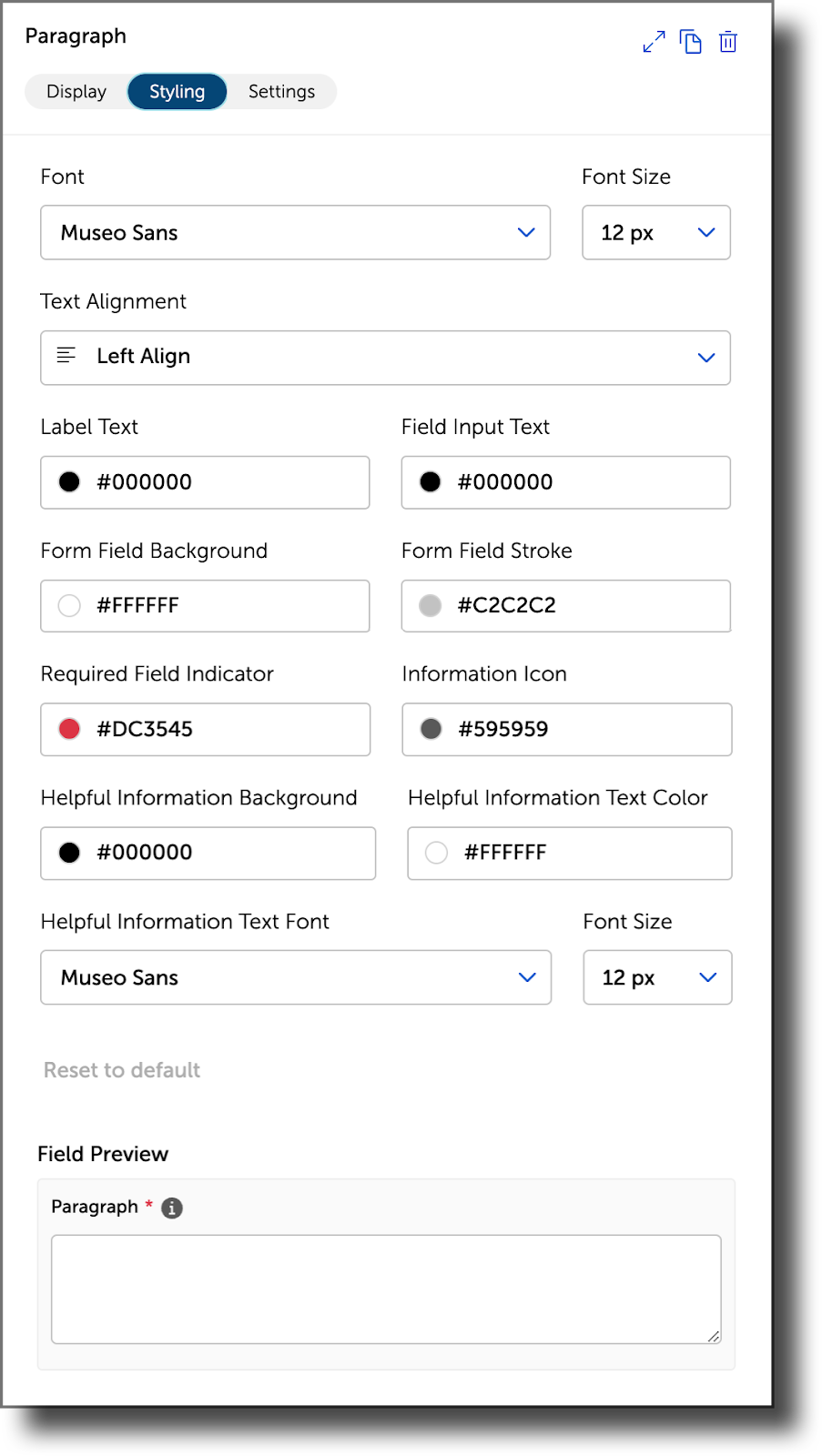Image resolution: width=822 pixels, height=1456 pixels.
Task: Click the gray Form Field Stroke swatch
Action: click(431, 605)
